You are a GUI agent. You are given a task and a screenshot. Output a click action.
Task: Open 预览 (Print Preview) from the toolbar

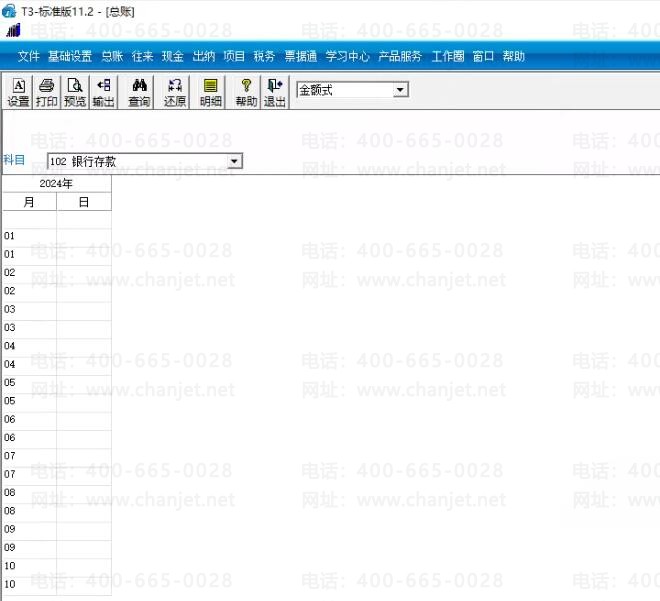click(74, 92)
